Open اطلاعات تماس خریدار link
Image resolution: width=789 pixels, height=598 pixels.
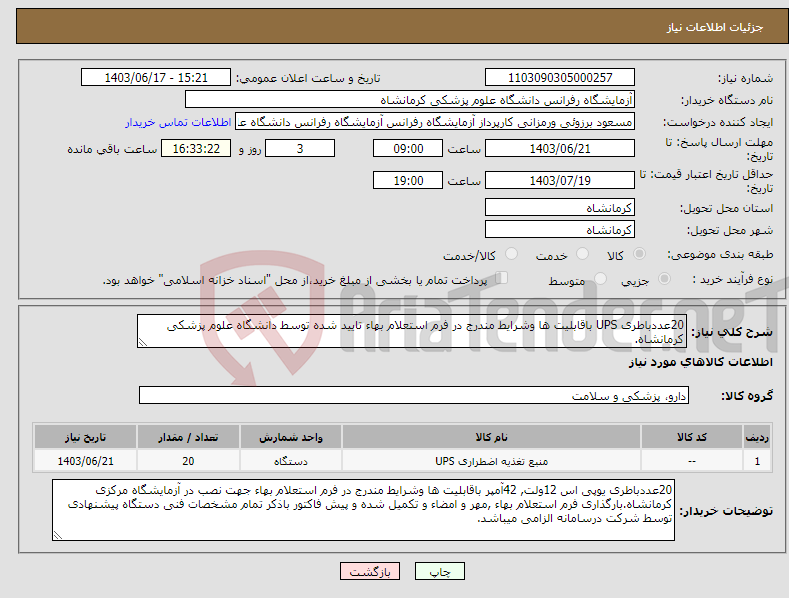178,122
